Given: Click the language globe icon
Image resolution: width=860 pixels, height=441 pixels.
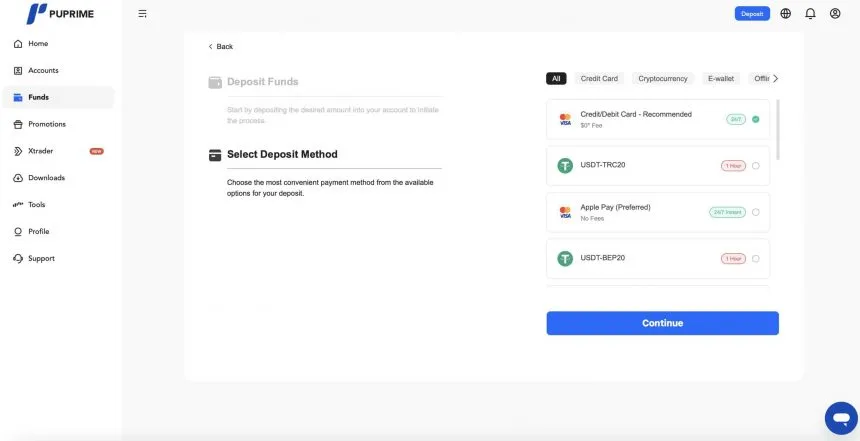Looking at the screenshot, I should pyautogui.click(x=785, y=14).
